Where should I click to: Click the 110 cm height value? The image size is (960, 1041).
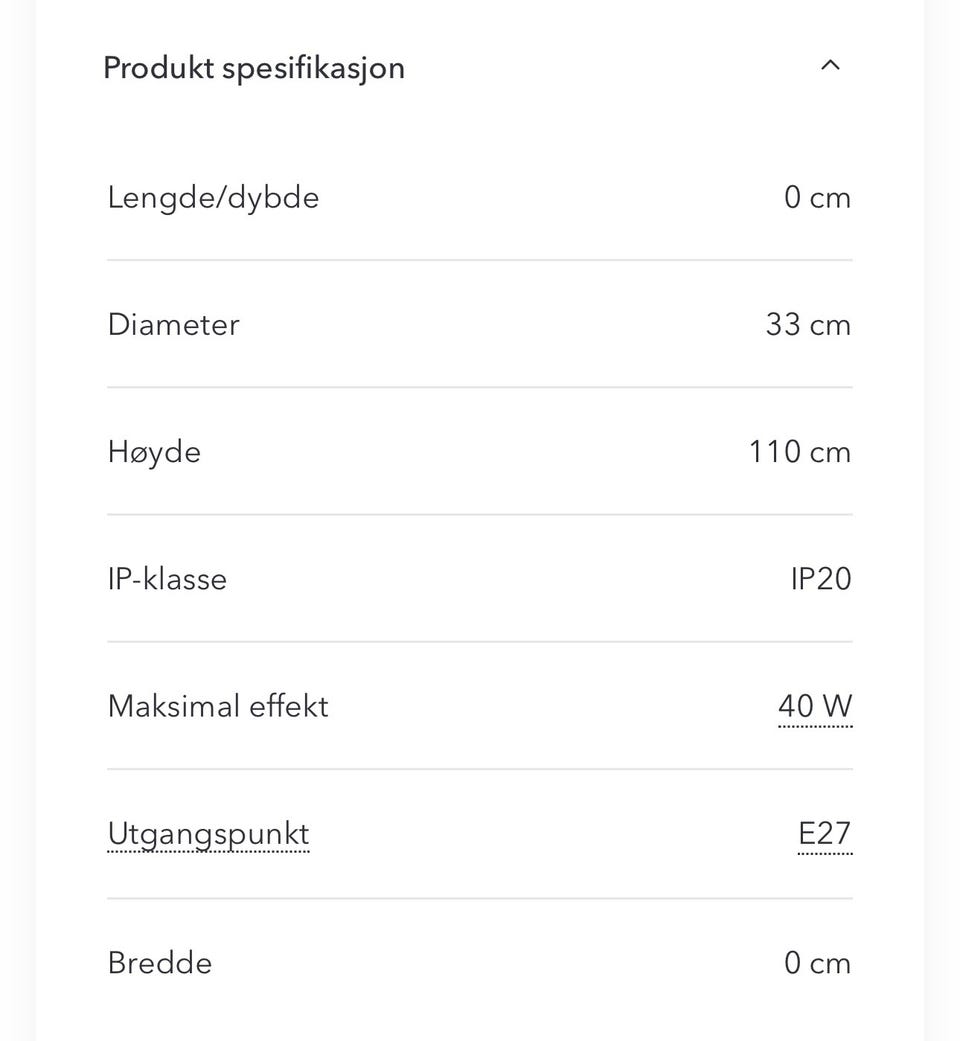(x=800, y=452)
